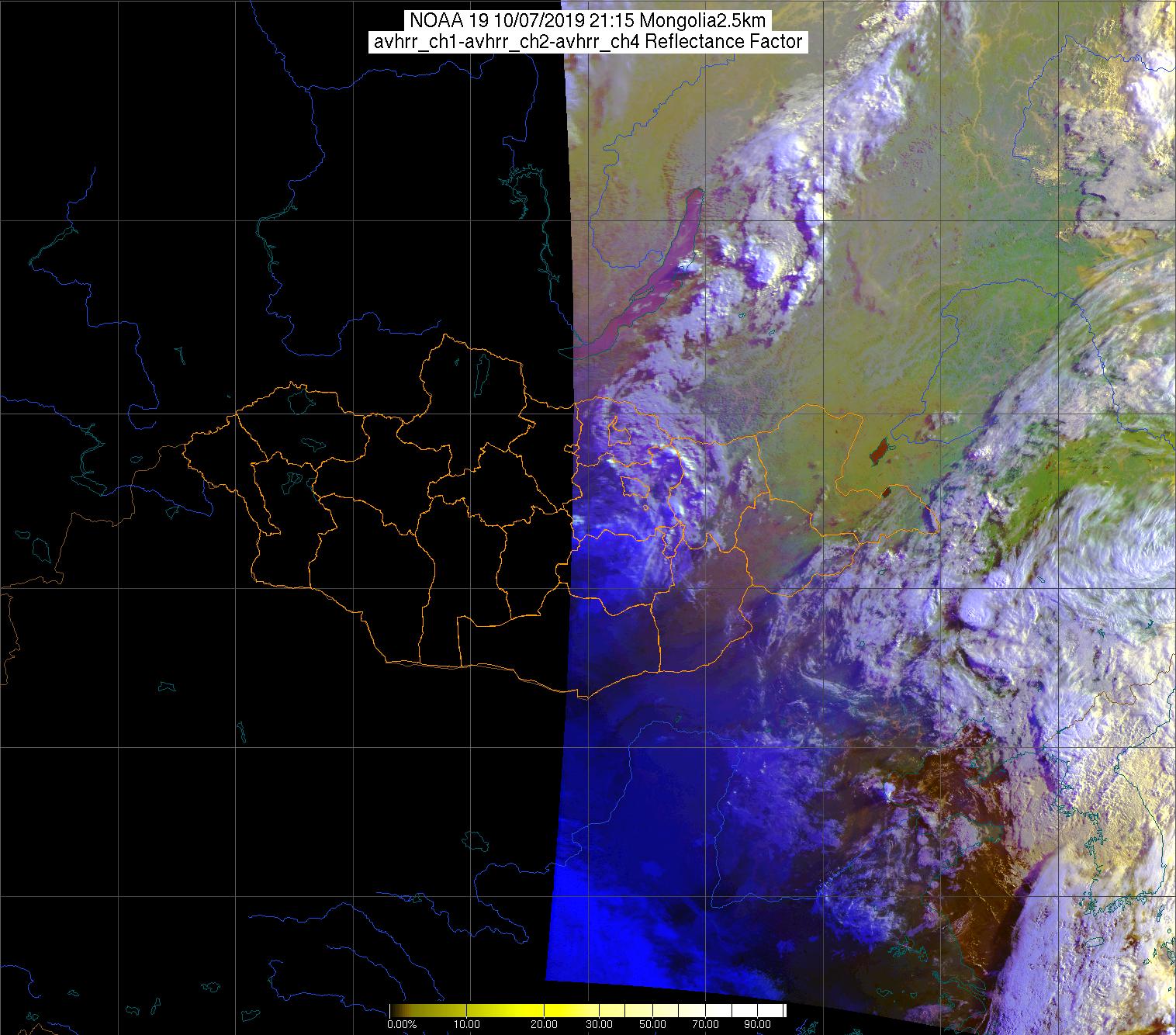Click the '70.00' colorbar label
The height and width of the screenshot is (1035, 1176).
coord(706,1026)
